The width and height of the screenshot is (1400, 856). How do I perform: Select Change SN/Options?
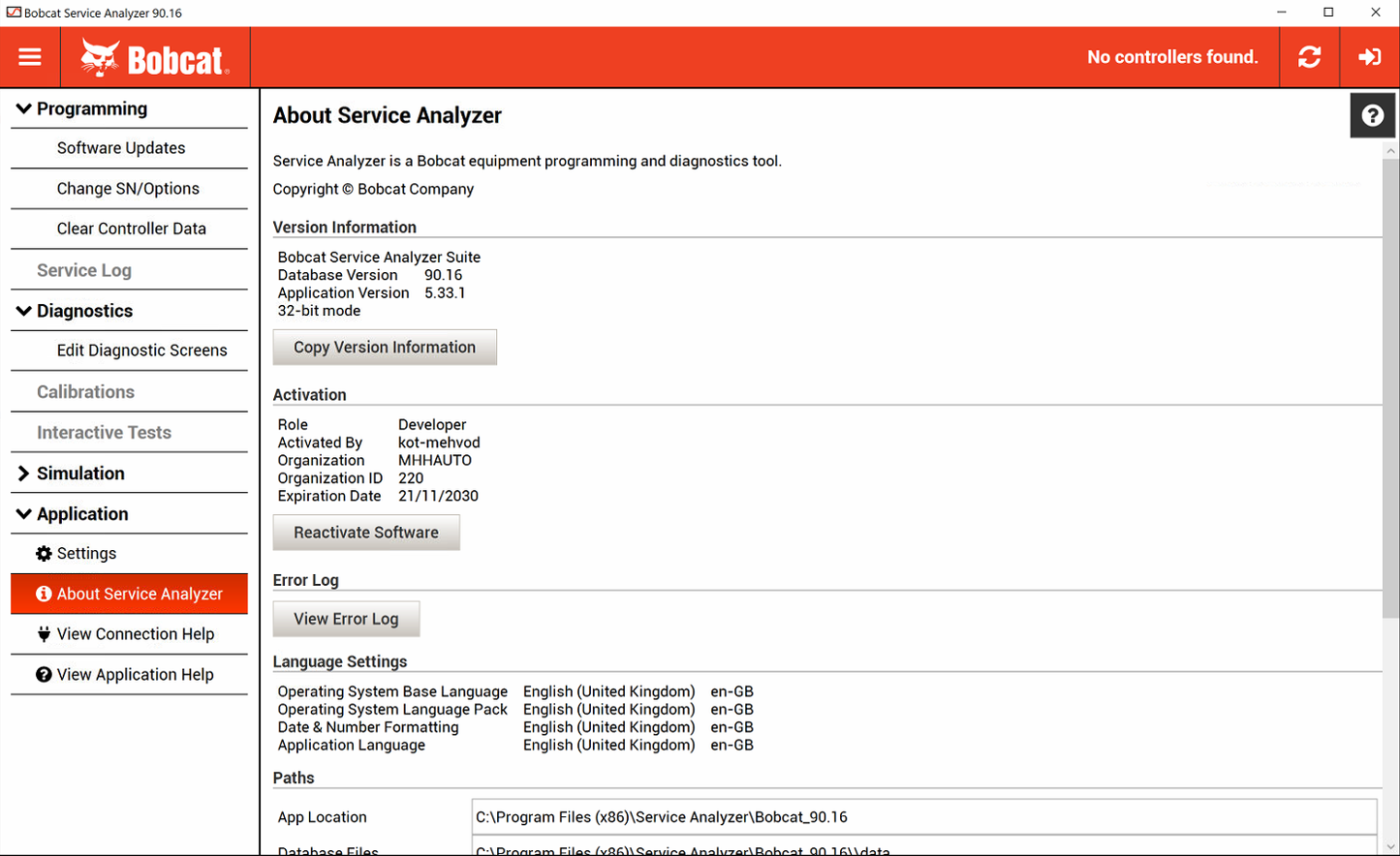point(129,189)
